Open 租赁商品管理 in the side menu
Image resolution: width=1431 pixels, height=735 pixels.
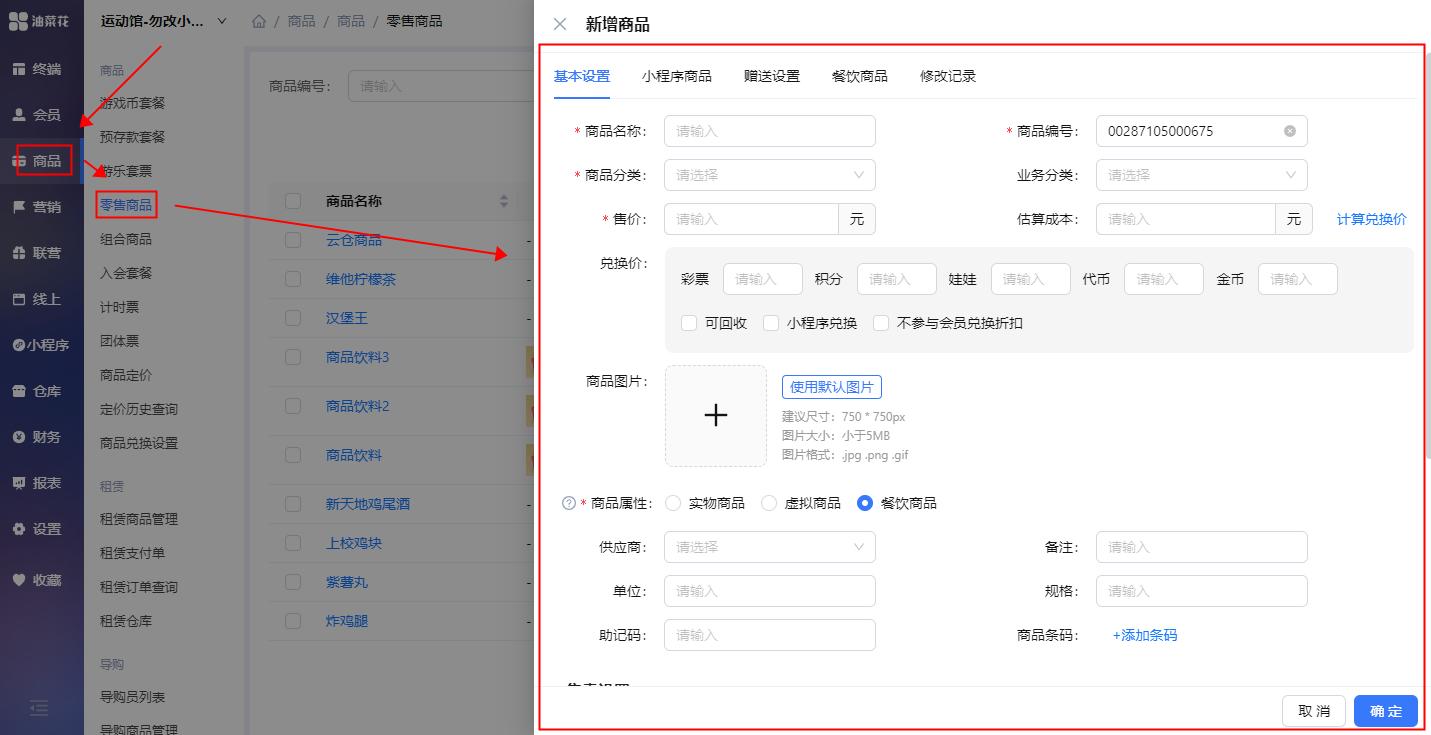pyautogui.click(x=139, y=519)
